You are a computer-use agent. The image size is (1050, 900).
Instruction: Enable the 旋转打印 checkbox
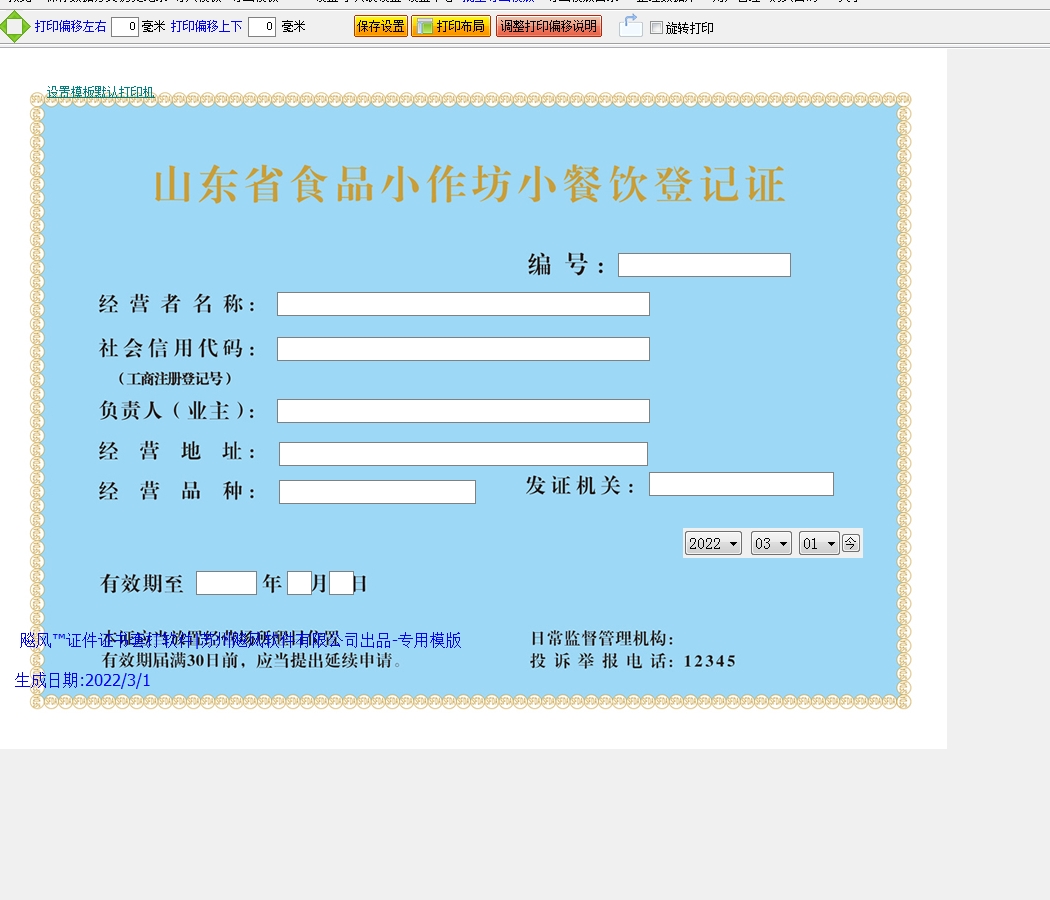pyautogui.click(x=656, y=28)
